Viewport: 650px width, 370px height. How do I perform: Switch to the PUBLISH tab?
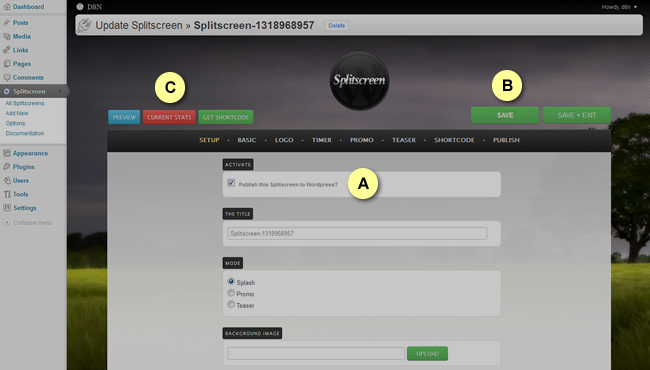506,140
